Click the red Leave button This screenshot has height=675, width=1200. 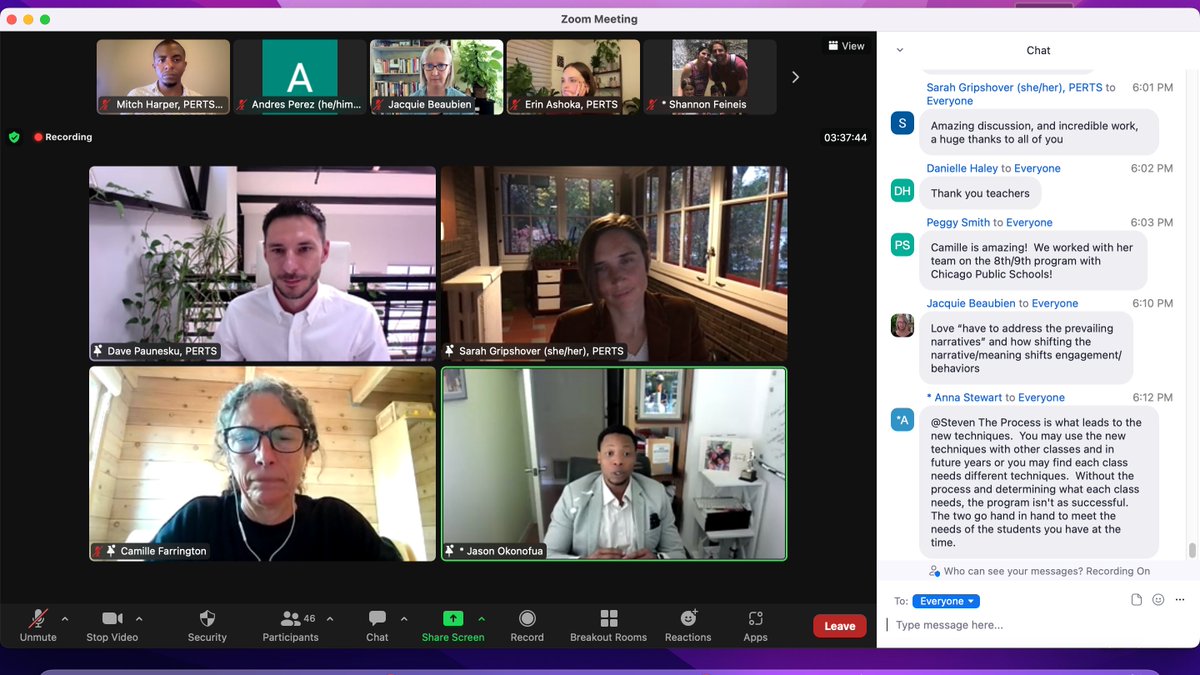[x=839, y=626]
